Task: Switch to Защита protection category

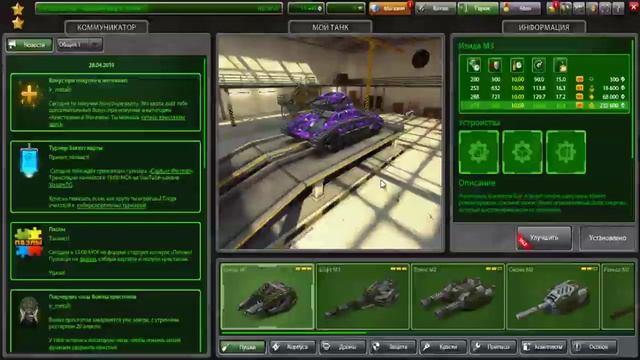Action: click(393, 347)
